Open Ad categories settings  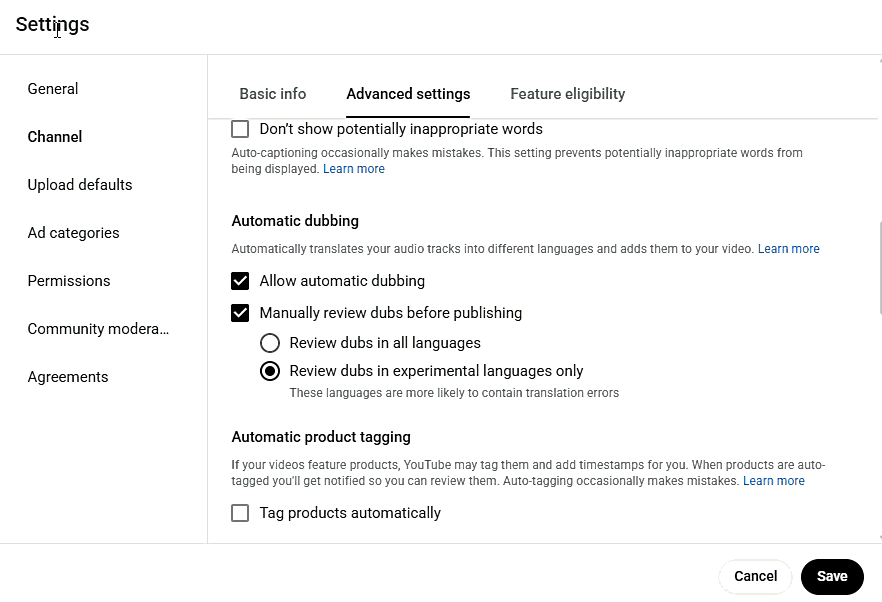coord(73,232)
